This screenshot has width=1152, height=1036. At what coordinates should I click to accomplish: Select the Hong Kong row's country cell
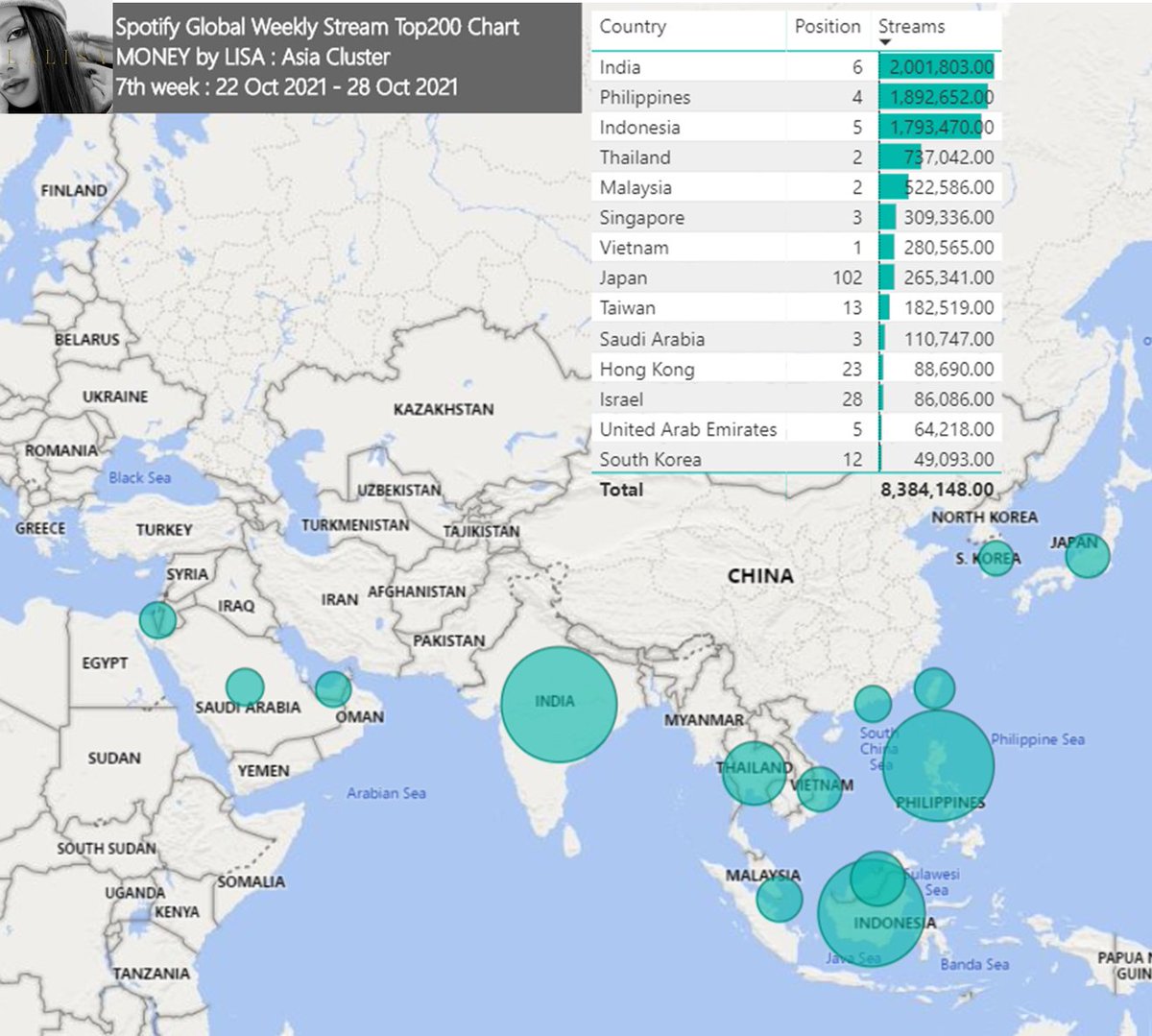[x=647, y=370]
